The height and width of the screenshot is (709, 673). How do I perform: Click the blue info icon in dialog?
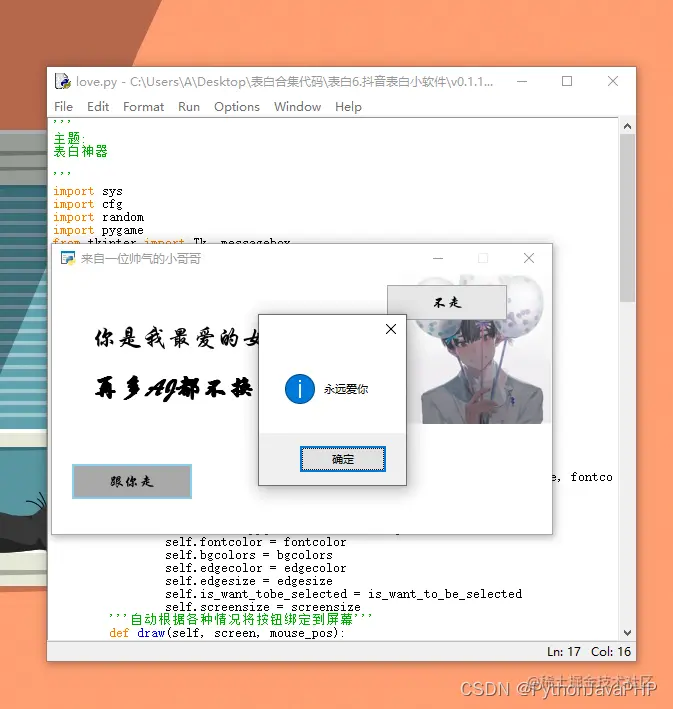click(x=299, y=389)
